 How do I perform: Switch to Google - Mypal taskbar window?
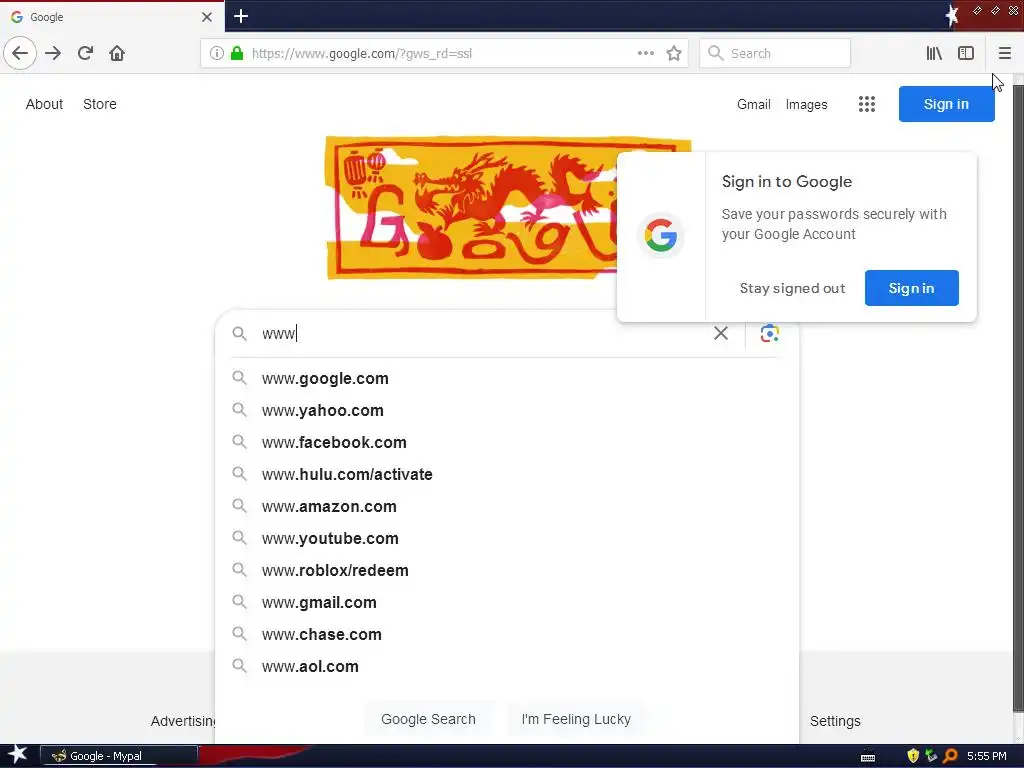click(119, 756)
